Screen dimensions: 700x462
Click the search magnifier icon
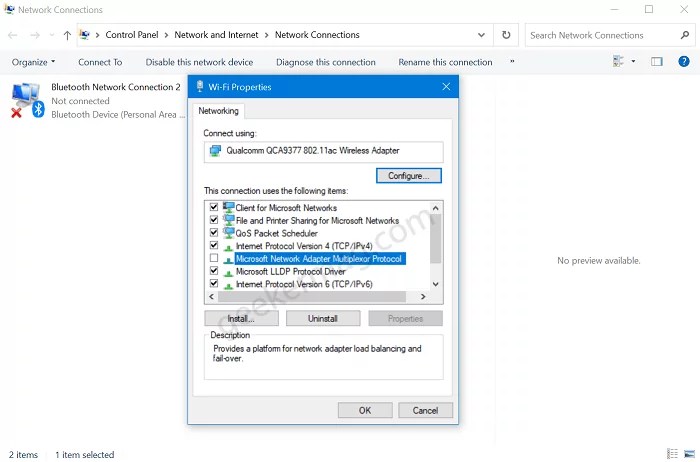(684, 35)
